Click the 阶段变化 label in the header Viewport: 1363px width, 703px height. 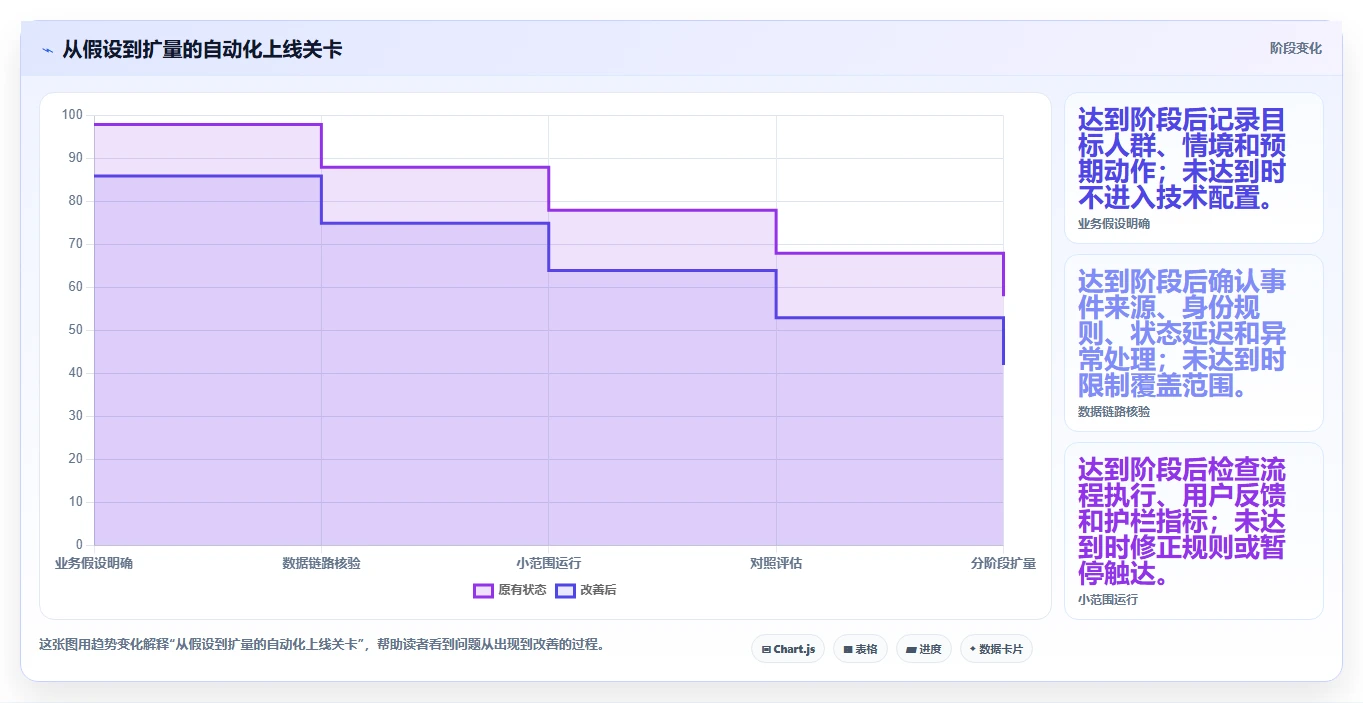(1295, 48)
